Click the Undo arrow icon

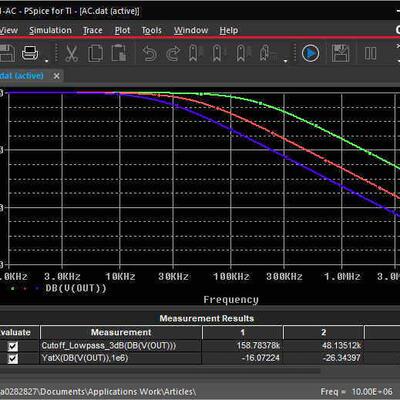(x=149, y=54)
